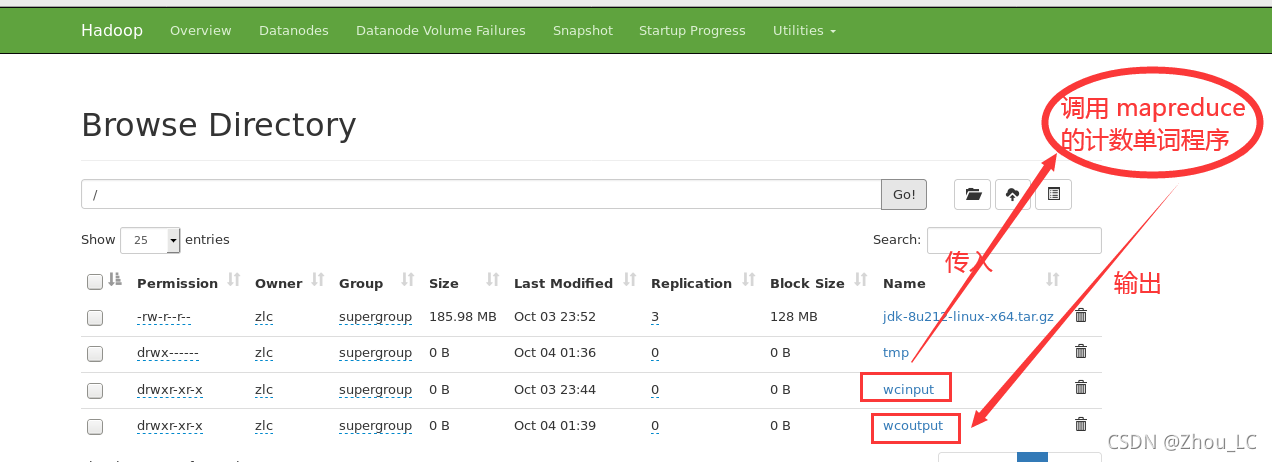Open the Show entries count dropdown
Image resolution: width=1272 pixels, height=462 pixels.
tap(150, 240)
